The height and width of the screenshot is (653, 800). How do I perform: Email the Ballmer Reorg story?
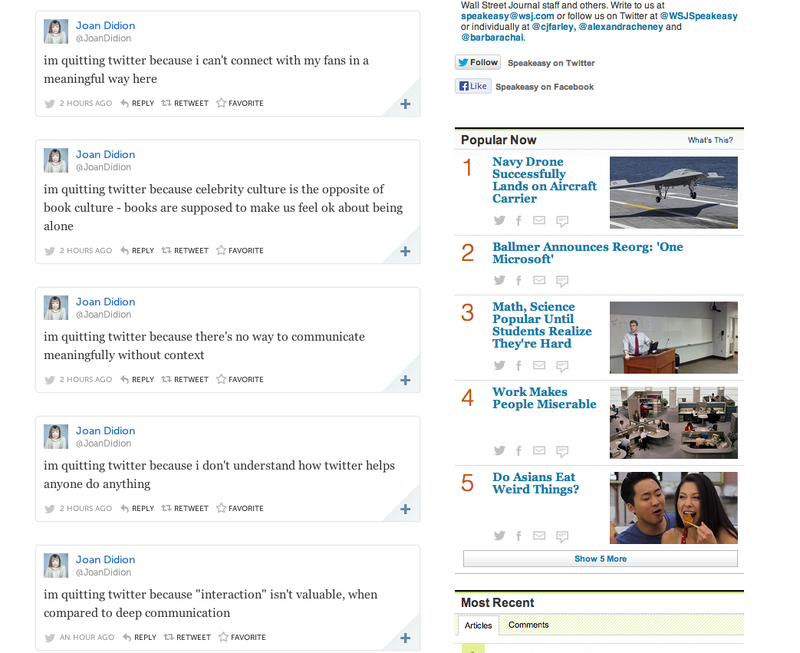539,280
